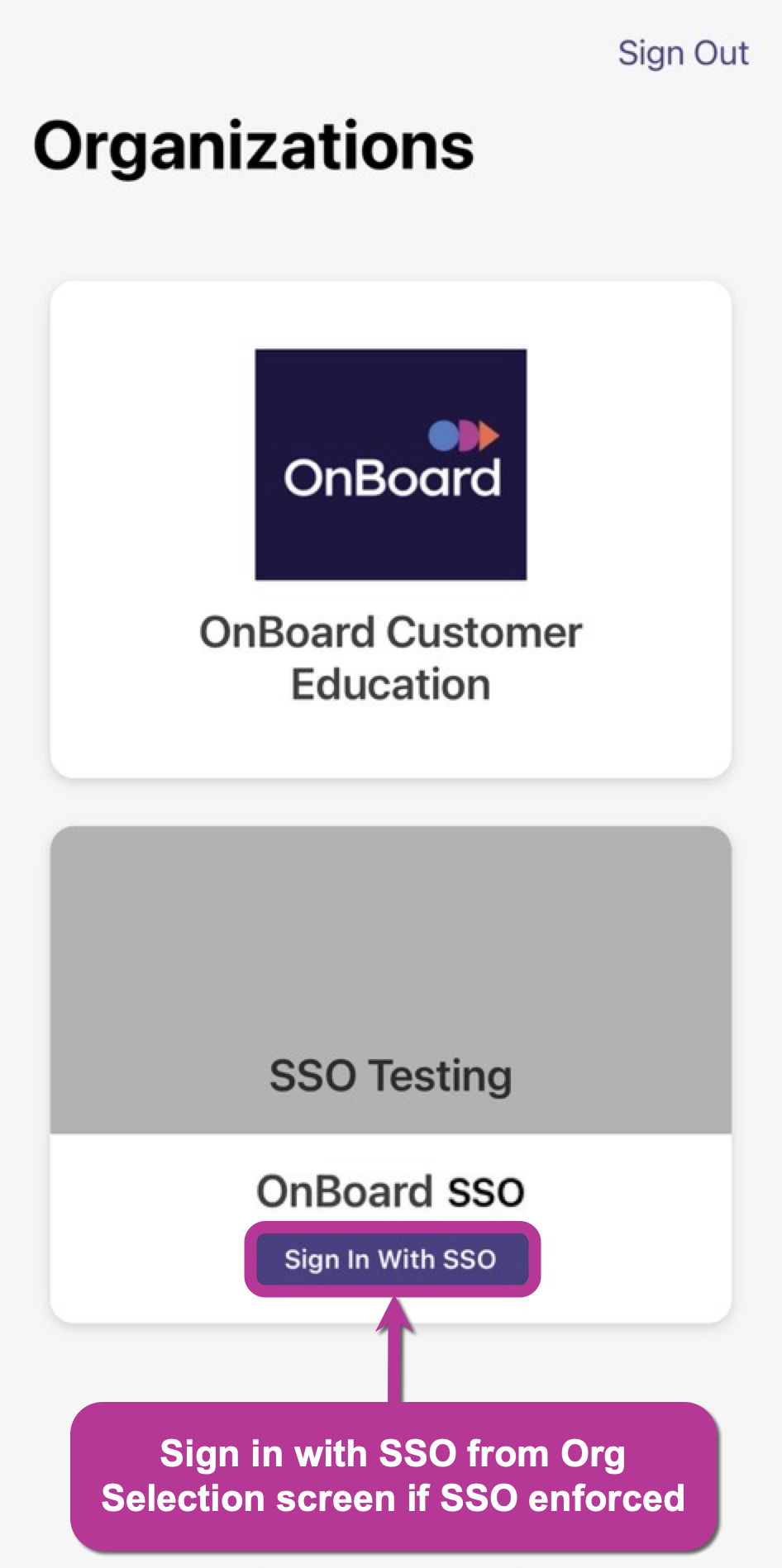Click the blue circle in OnBoard logo
The height and width of the screenshot is (1568, 782).
[x=443, y=435]
